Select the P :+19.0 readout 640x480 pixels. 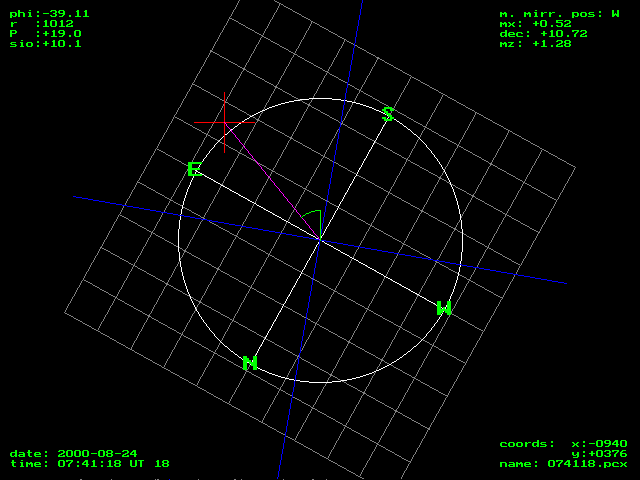[45, 34]
